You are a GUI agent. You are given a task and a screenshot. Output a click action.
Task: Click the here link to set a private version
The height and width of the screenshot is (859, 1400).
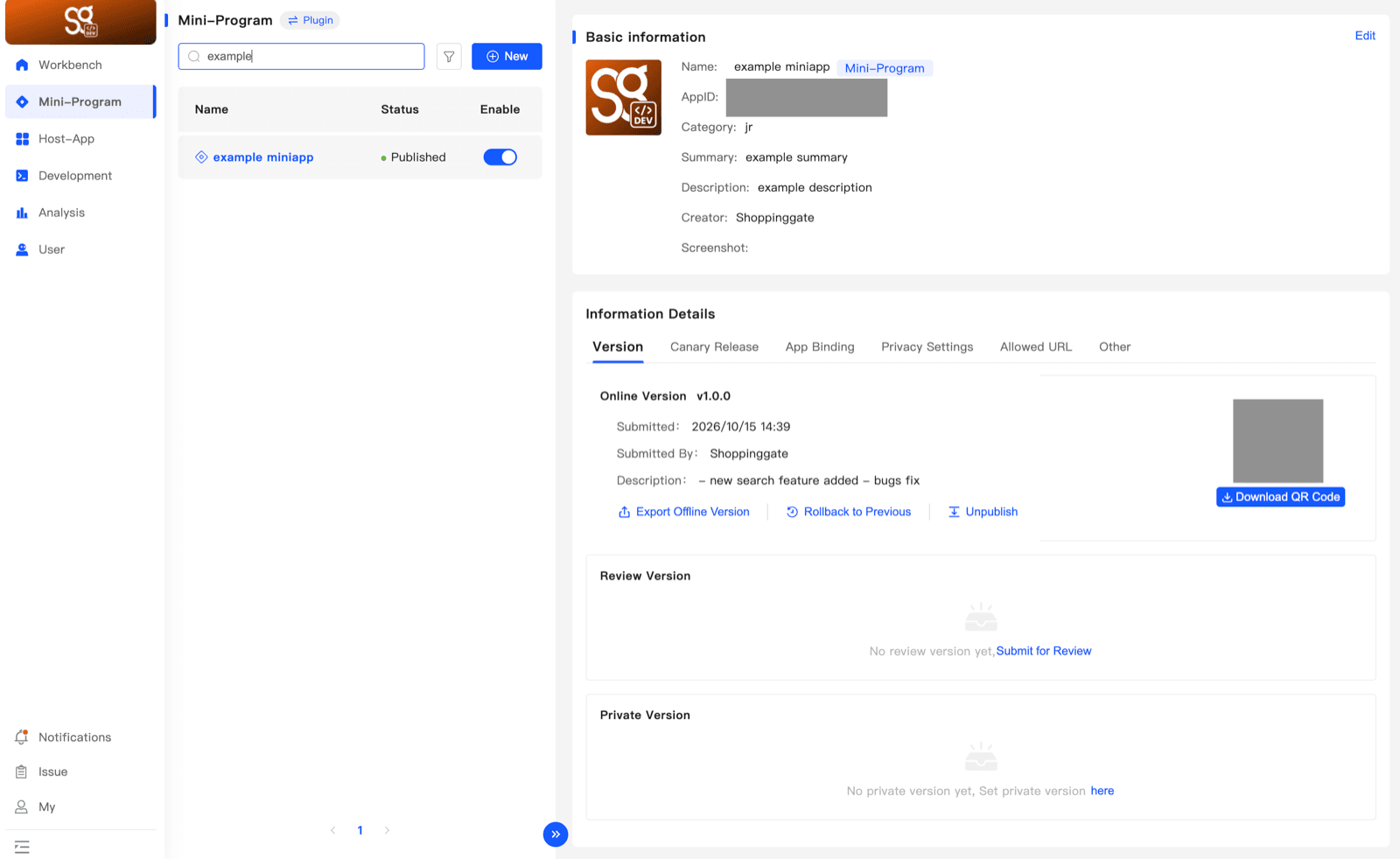[1102, 791]
